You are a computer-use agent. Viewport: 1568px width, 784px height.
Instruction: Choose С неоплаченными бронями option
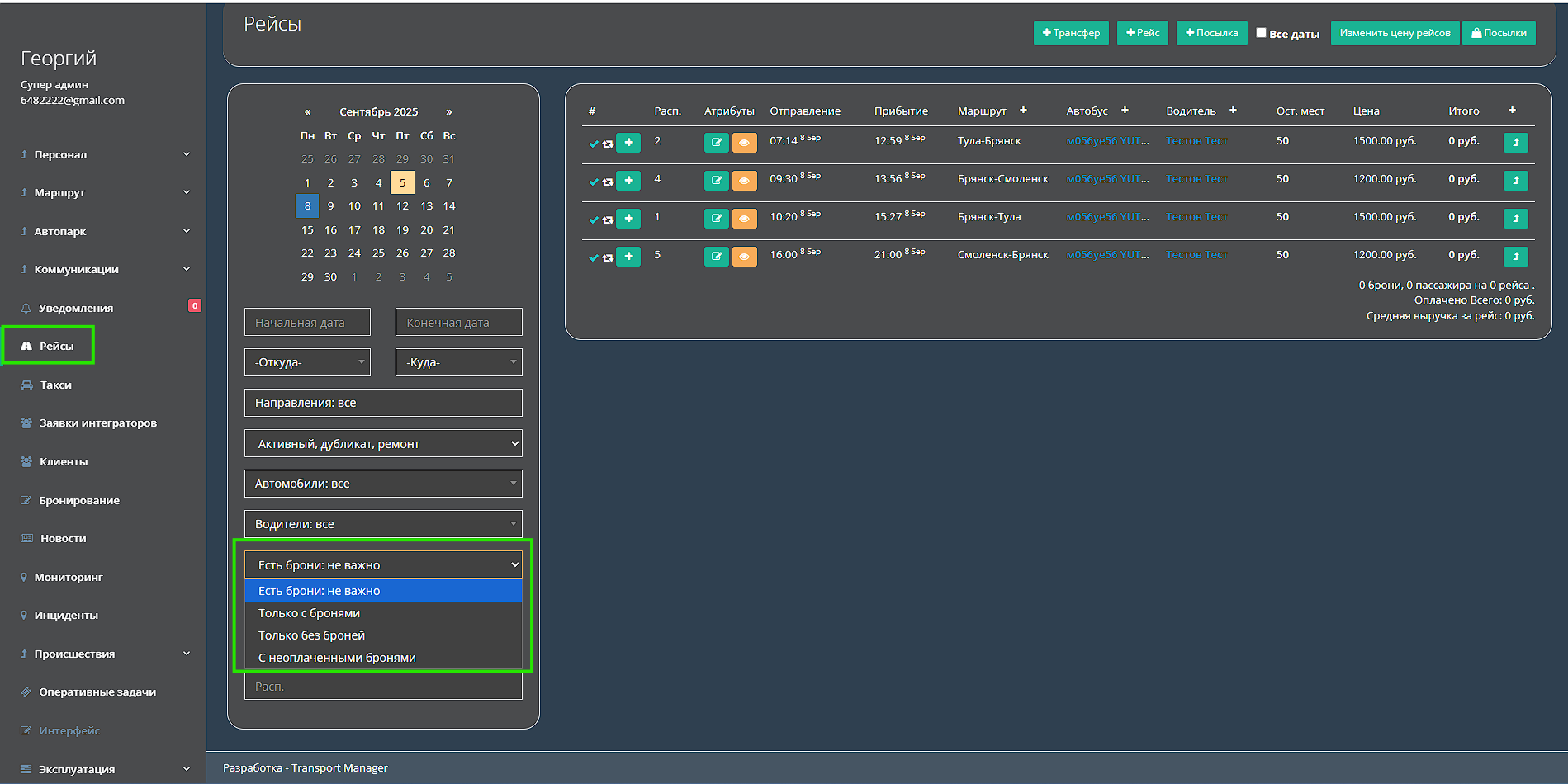337,658
